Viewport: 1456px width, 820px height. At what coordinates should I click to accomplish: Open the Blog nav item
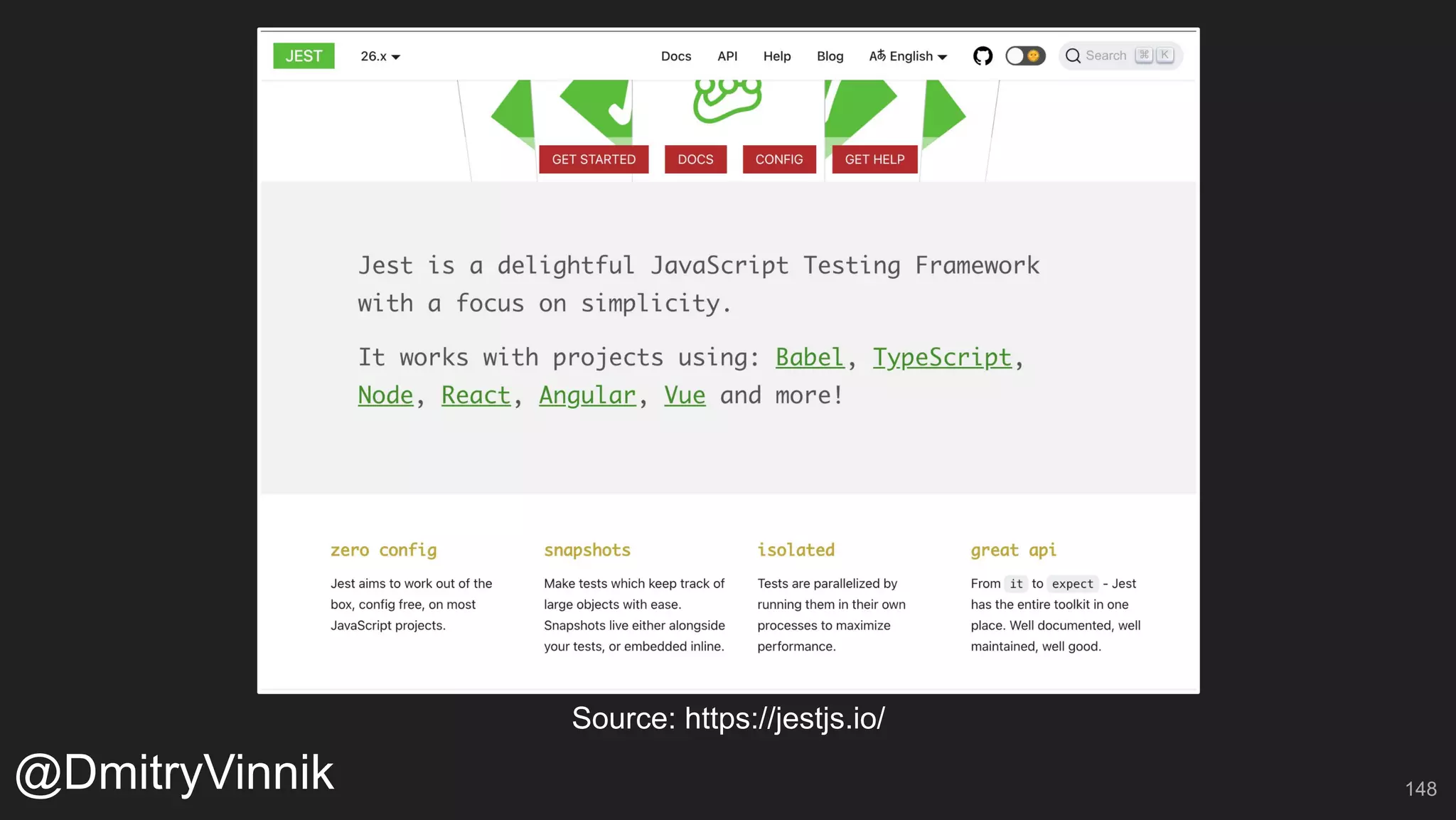coord(830,56)
